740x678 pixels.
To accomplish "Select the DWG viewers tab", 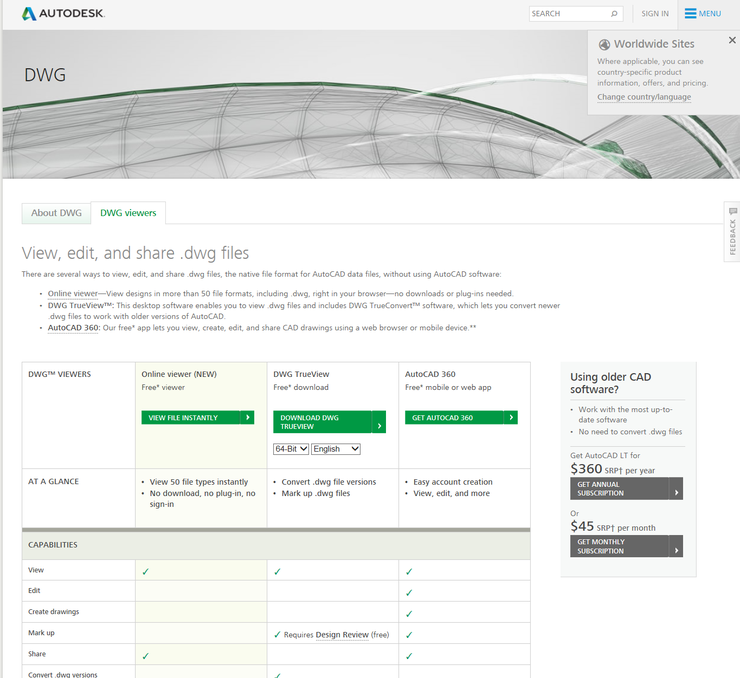I will (128, 213).
